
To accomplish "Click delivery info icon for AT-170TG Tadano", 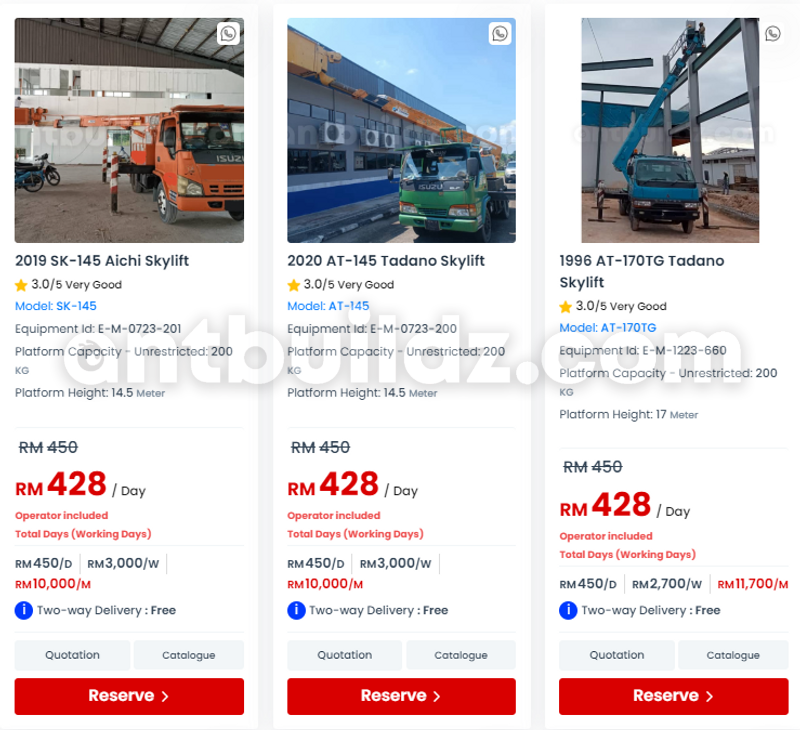I will (568, 610).
